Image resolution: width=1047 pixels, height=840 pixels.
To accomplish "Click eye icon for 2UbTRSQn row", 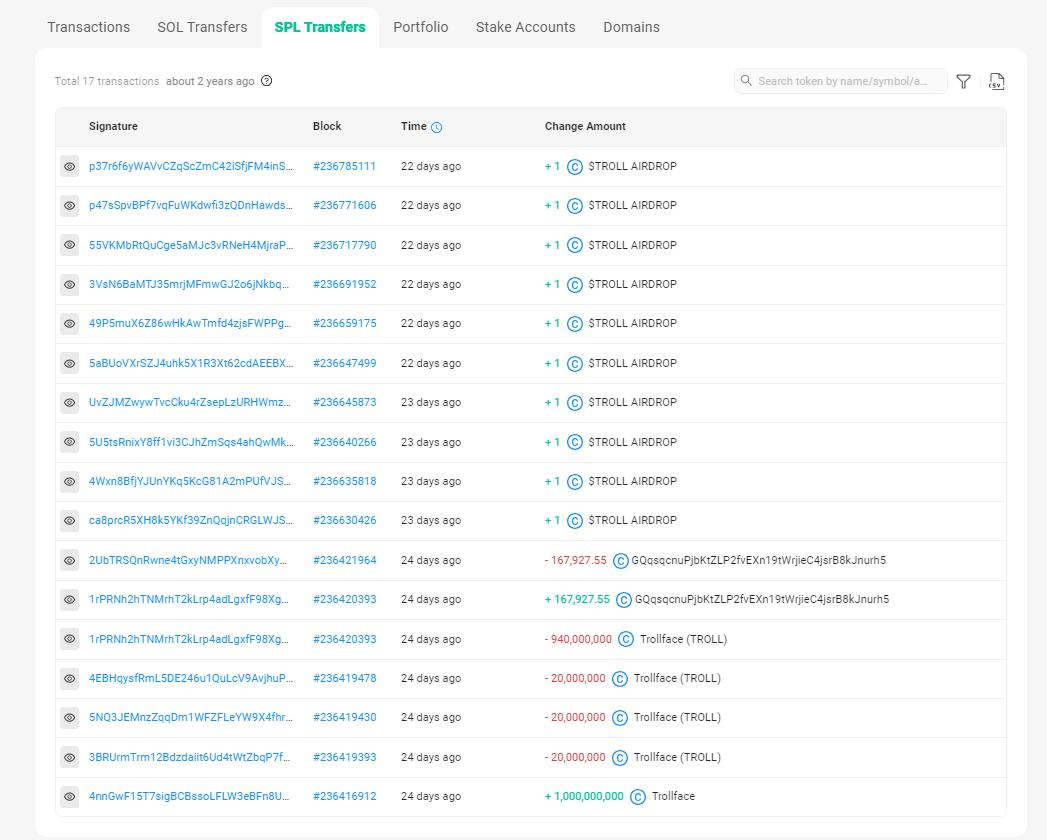I will click(69, 560).
